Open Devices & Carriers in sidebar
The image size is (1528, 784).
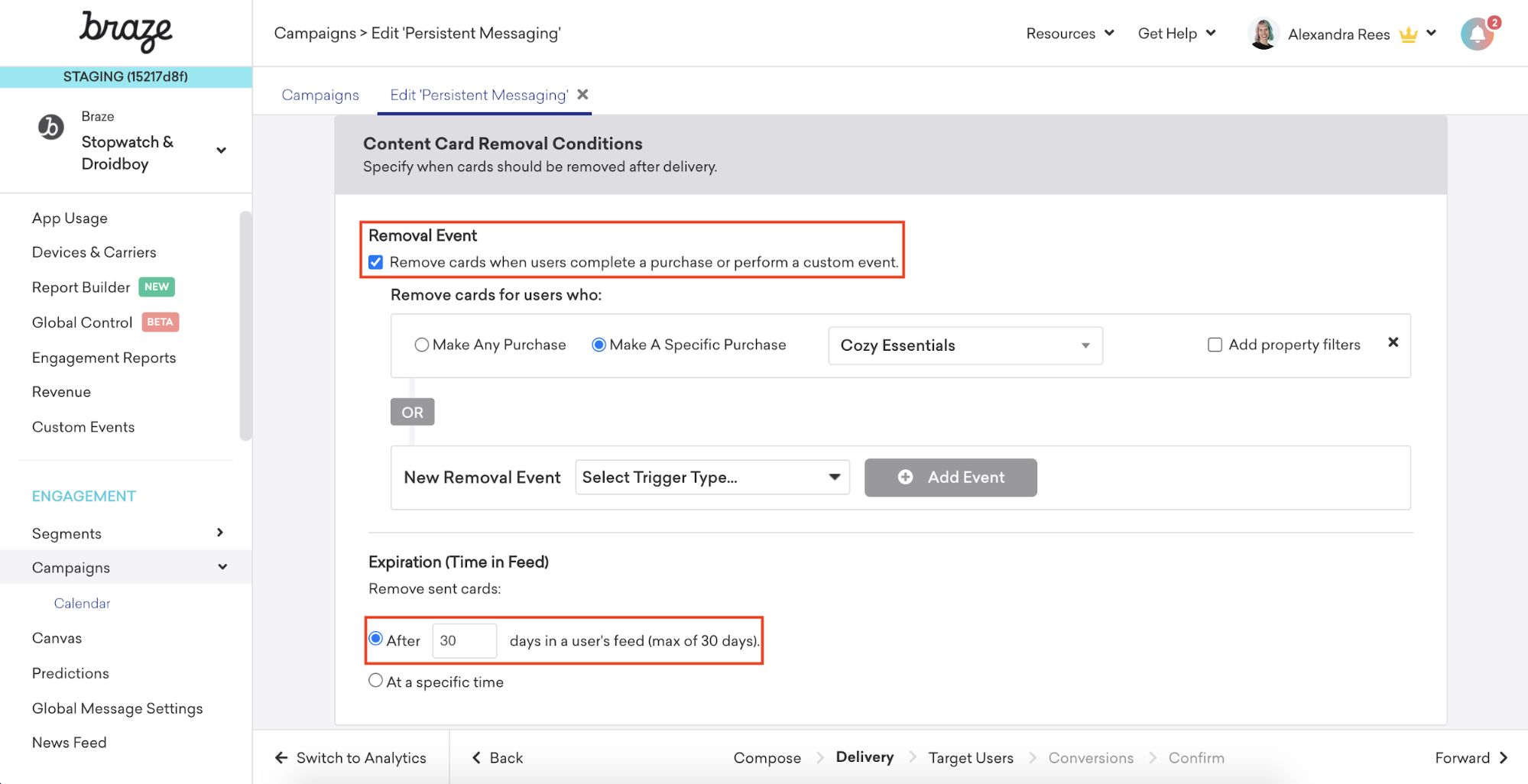coord(94,252)
